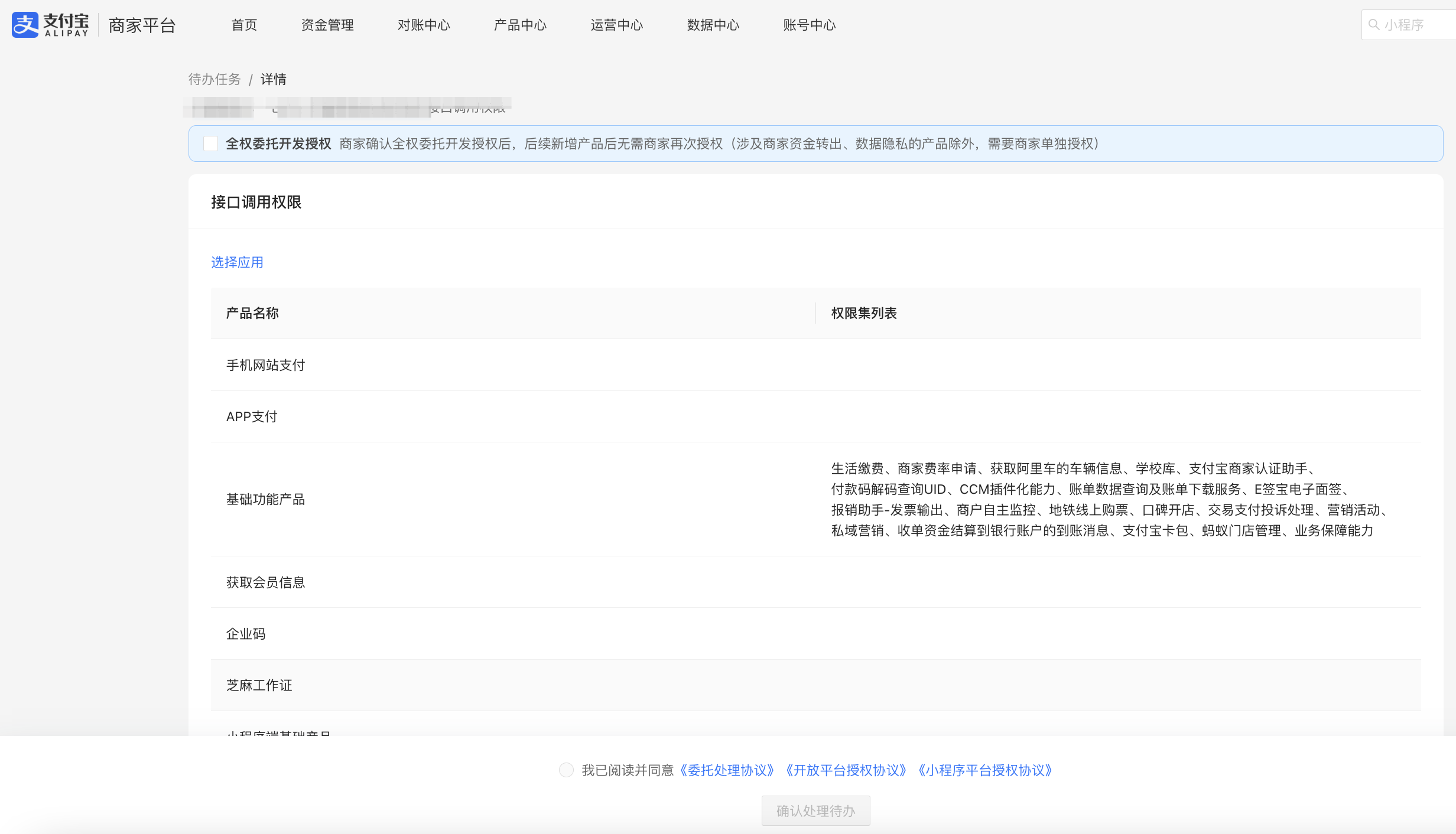Go to 对账中心 in navigation
This screenshot has height=834, width=1456.
(x=424, y=25)
